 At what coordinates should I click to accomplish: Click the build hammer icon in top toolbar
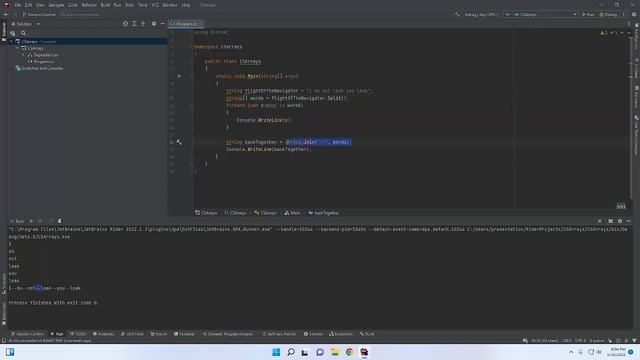[x=457, y=14]
